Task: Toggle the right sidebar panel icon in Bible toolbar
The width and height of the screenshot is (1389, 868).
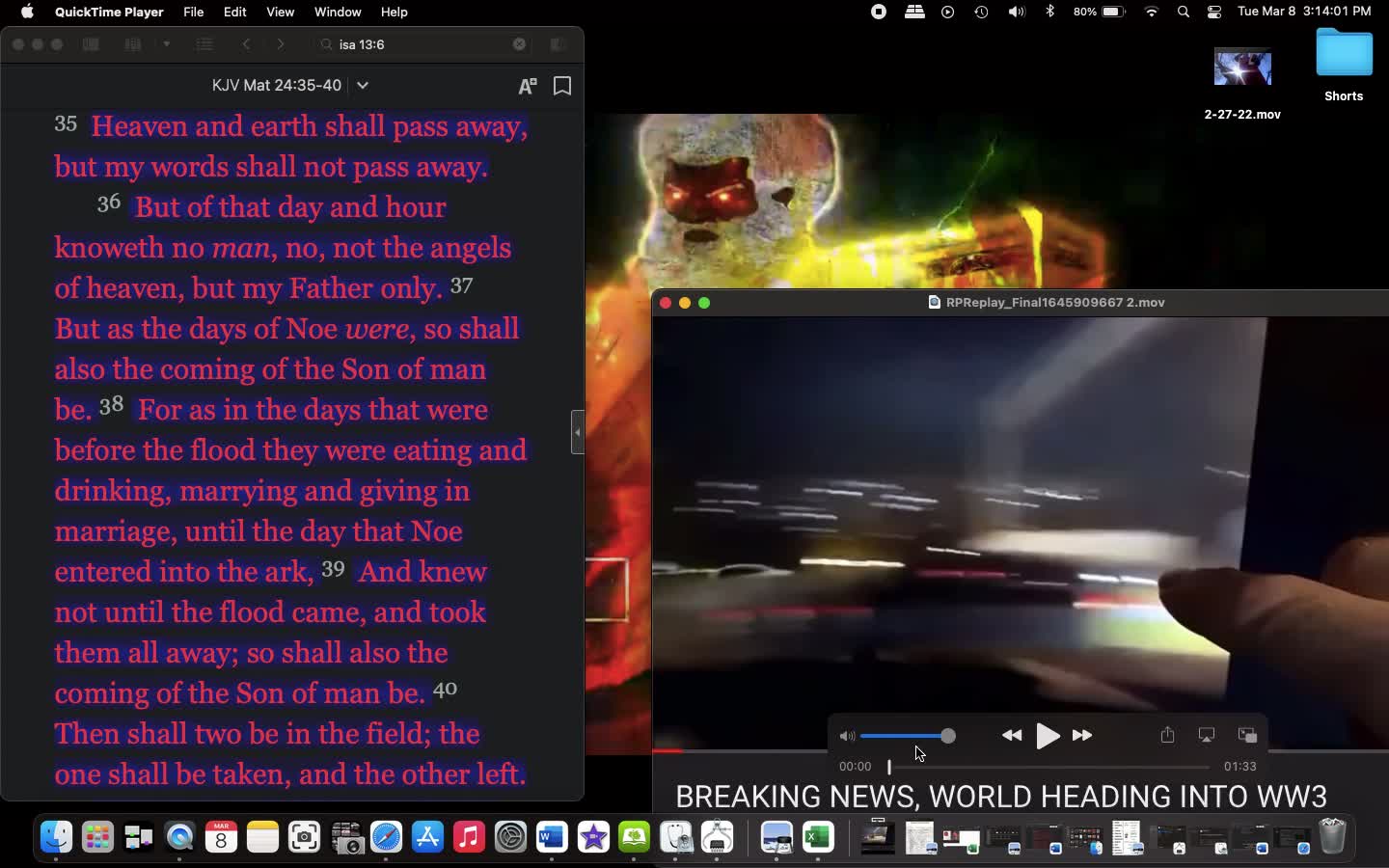Action: coord(558,44)
